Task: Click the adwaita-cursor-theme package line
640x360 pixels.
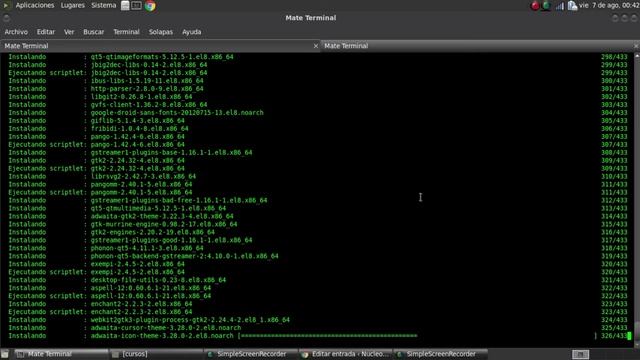Action: tap(166, 328)
